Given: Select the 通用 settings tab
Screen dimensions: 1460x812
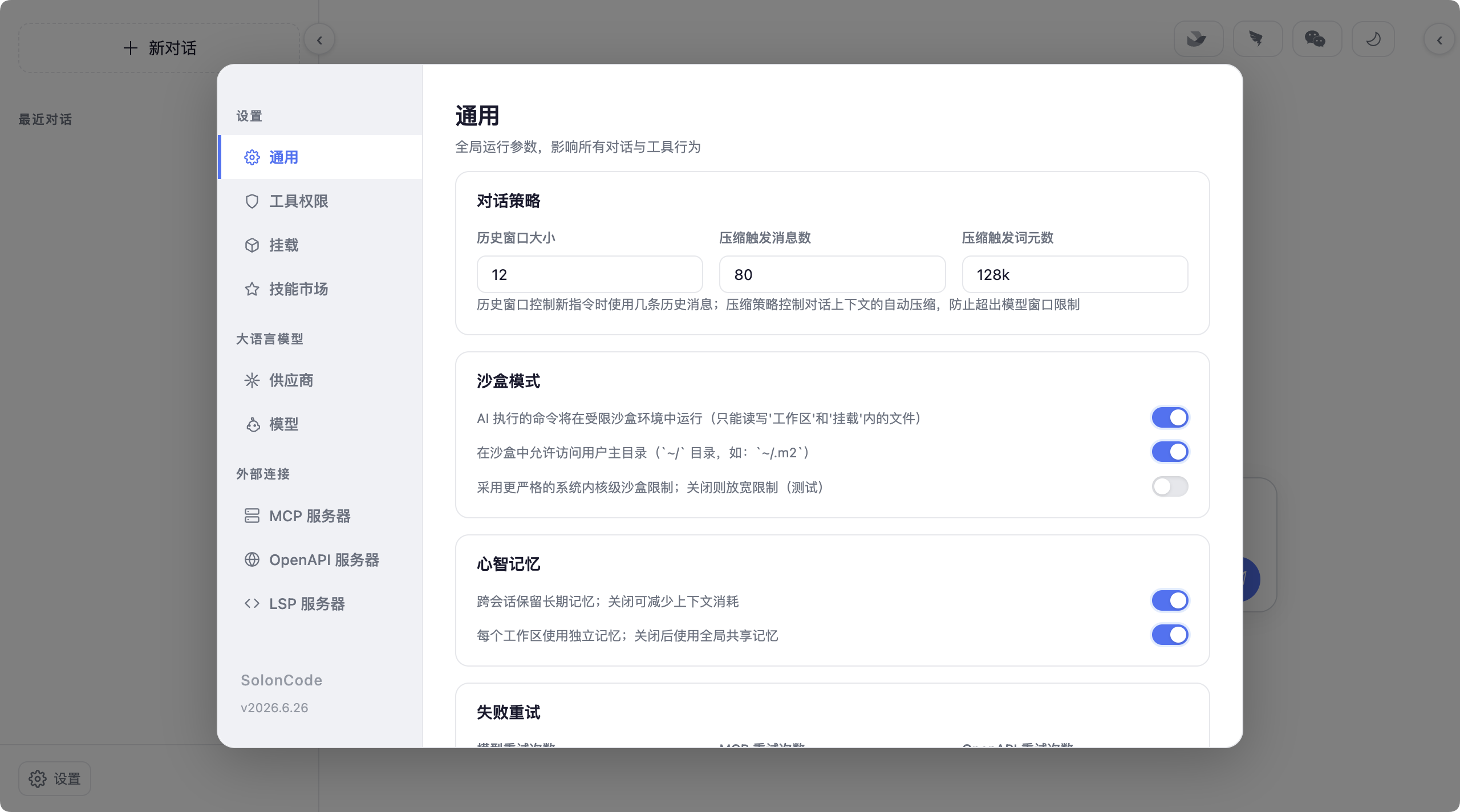Looking at the screenshot, I should [x=321, y=157].
